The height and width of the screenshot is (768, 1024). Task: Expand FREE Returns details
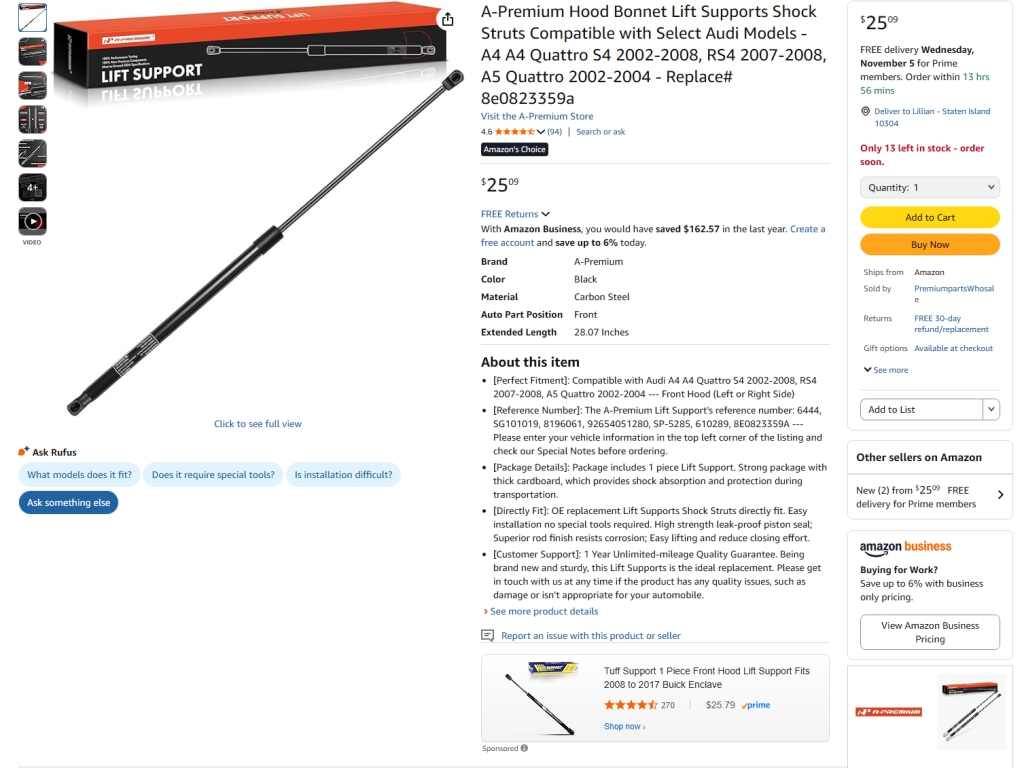[515, 214]
